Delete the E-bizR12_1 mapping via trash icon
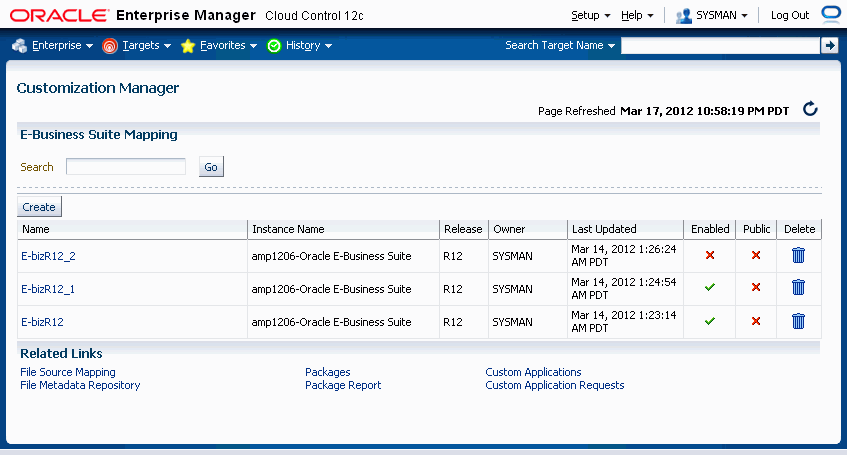The image size is (847, 455). click(798, 287)
